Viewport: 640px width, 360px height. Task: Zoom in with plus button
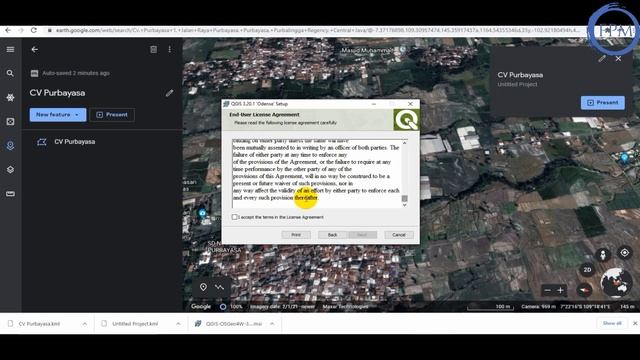pos(560,290)
